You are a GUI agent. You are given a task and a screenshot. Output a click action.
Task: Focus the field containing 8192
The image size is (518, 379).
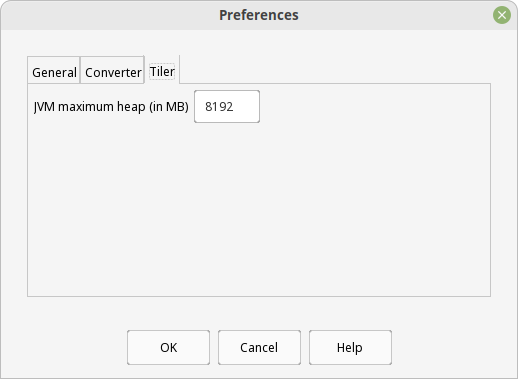pyautogui.click(x=227, y=107)
